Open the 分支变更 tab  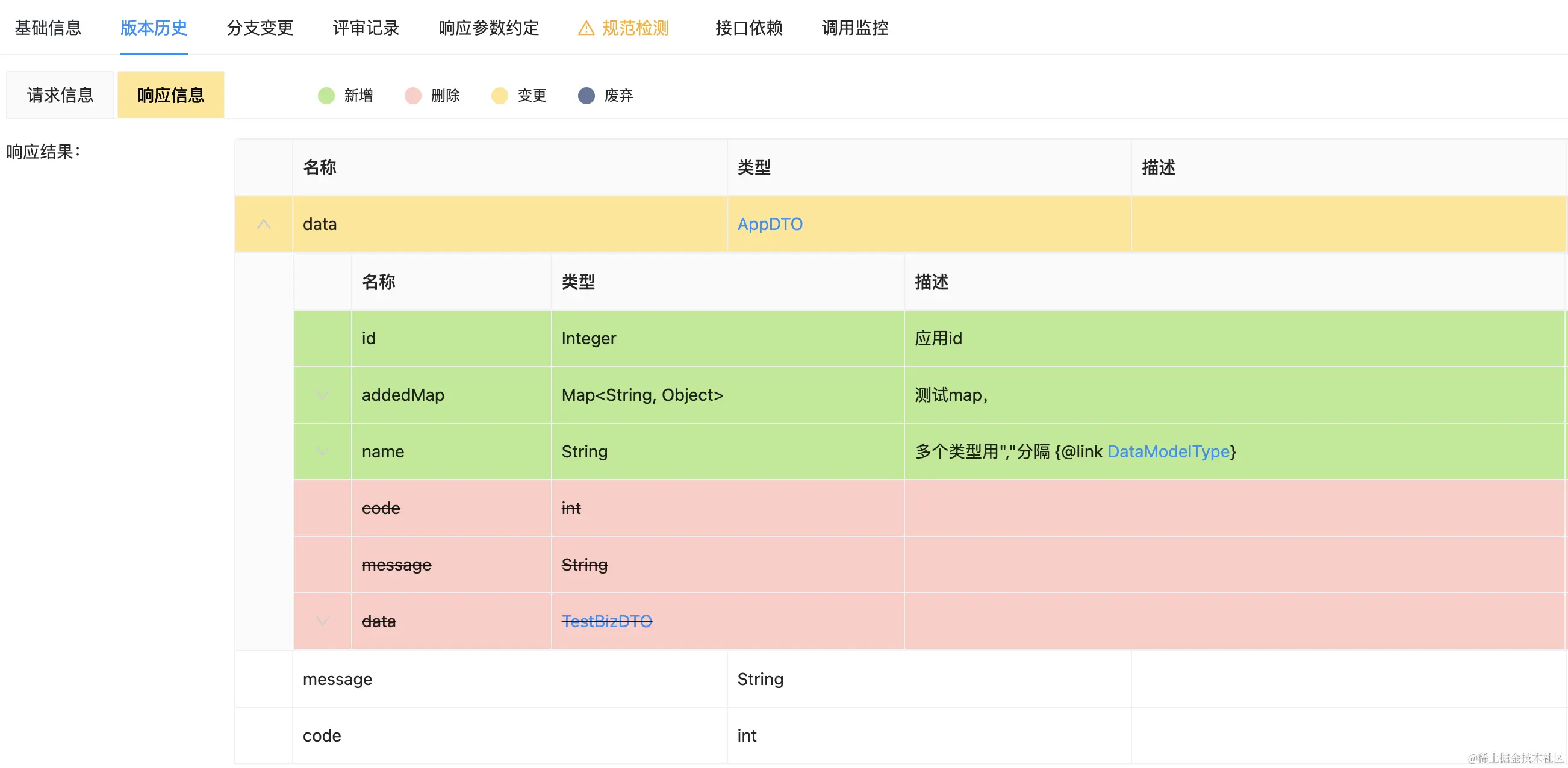260,28
